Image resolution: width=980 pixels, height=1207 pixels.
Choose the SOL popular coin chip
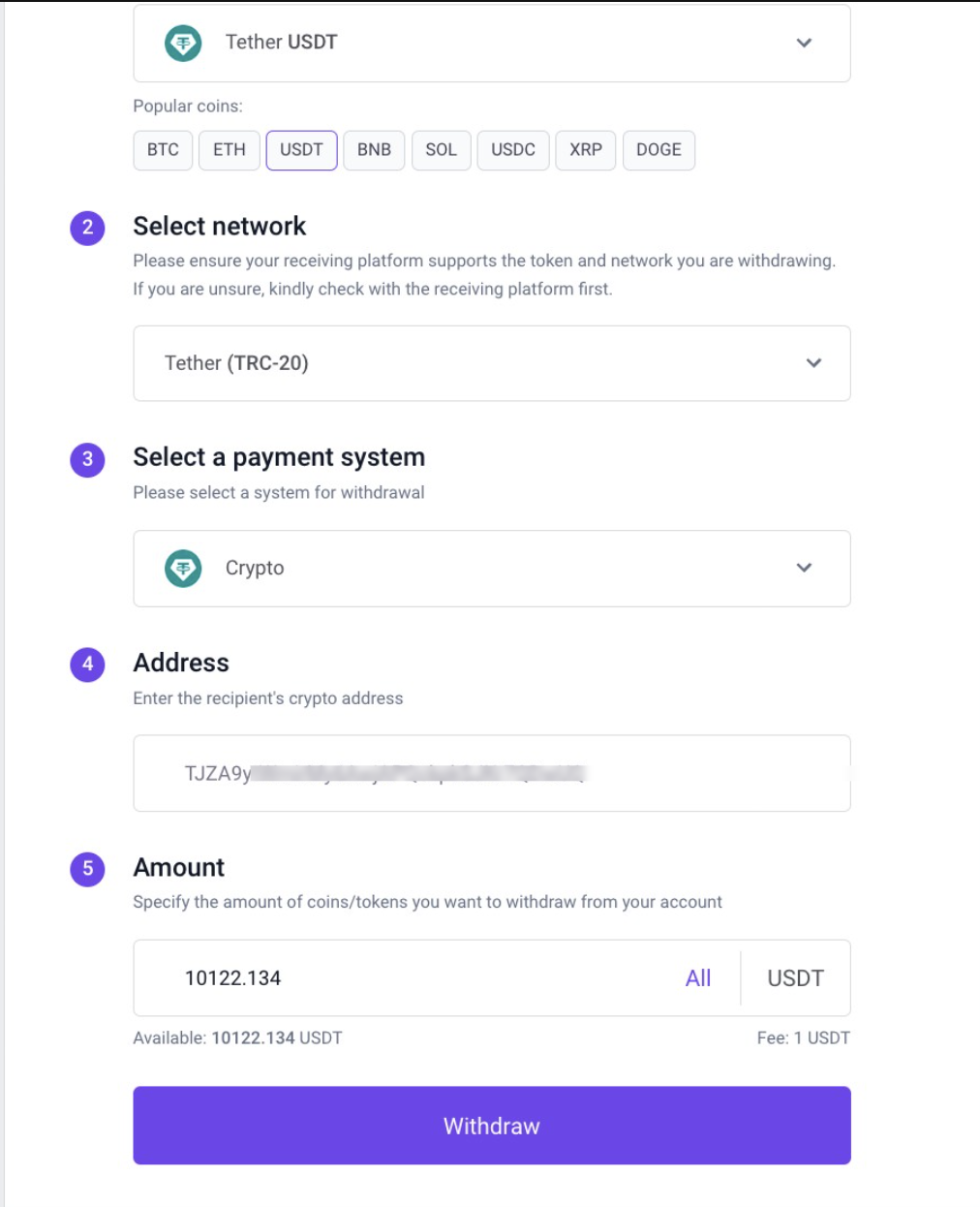[441, 150]
